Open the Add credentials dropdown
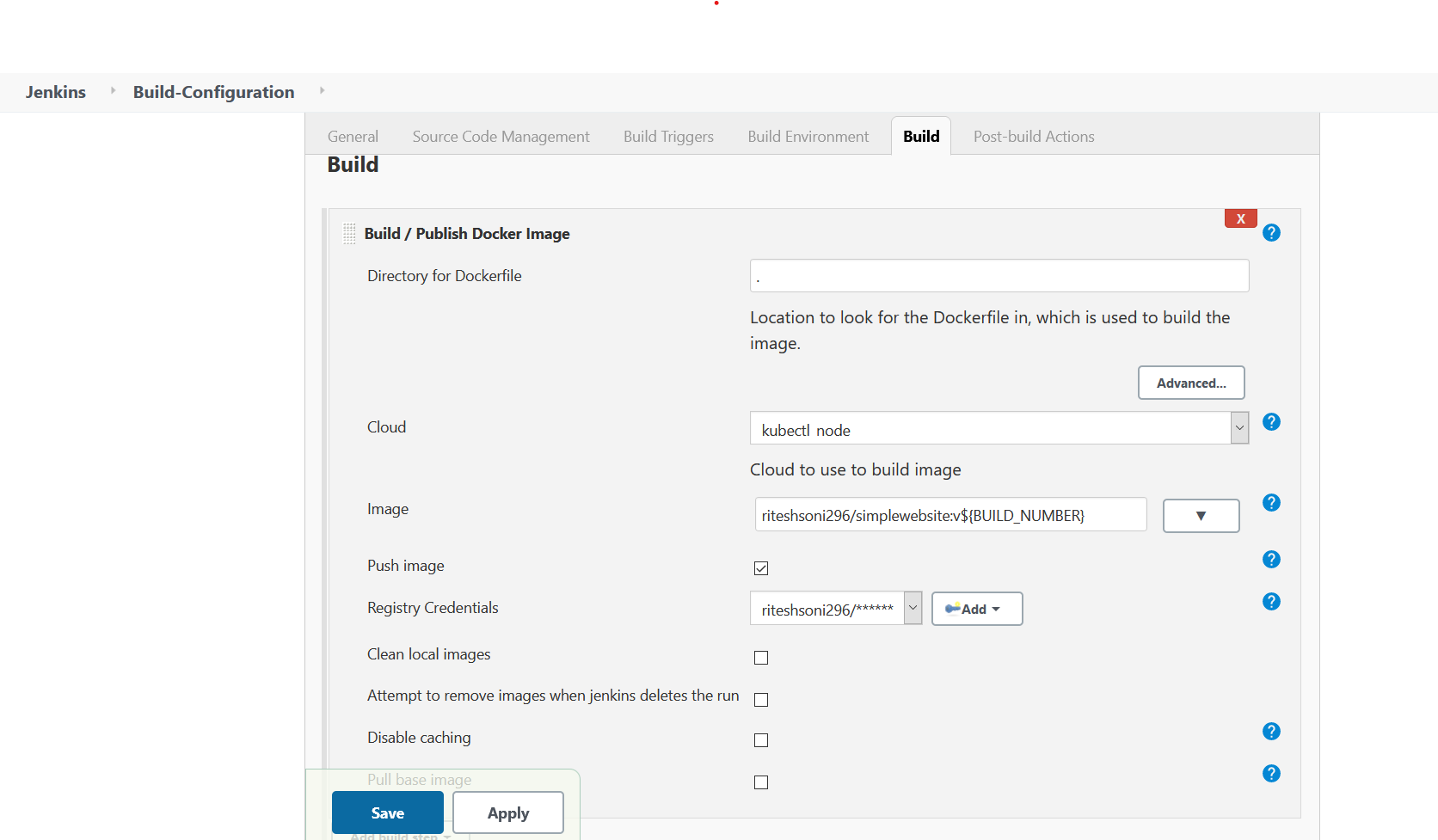Image resolution: width=1438 pixels, height=840 pixels. (x=977, y=609)
